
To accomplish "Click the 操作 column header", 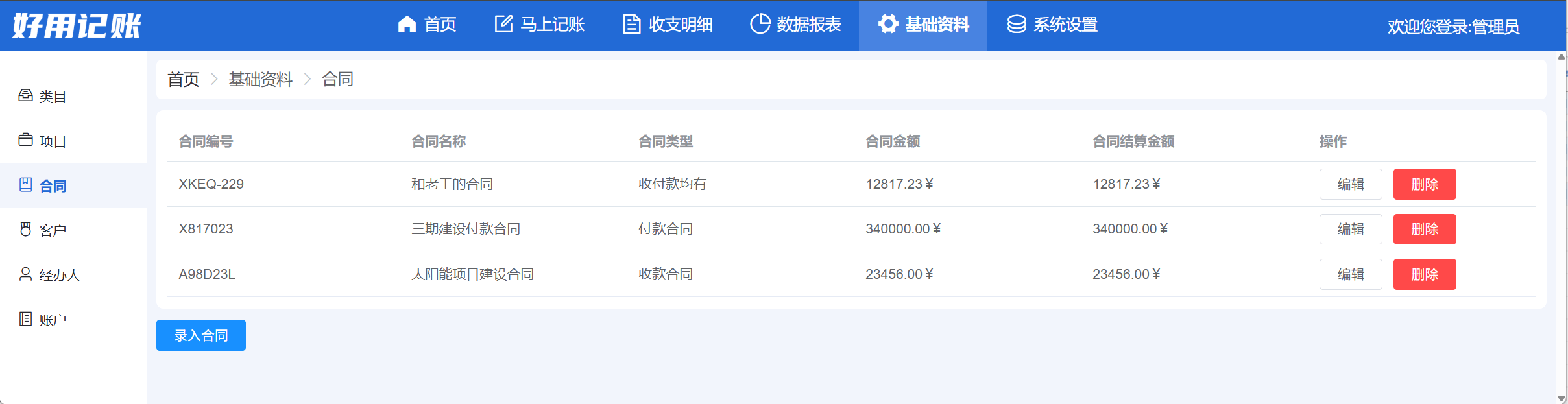I will tap(1333, 141).
